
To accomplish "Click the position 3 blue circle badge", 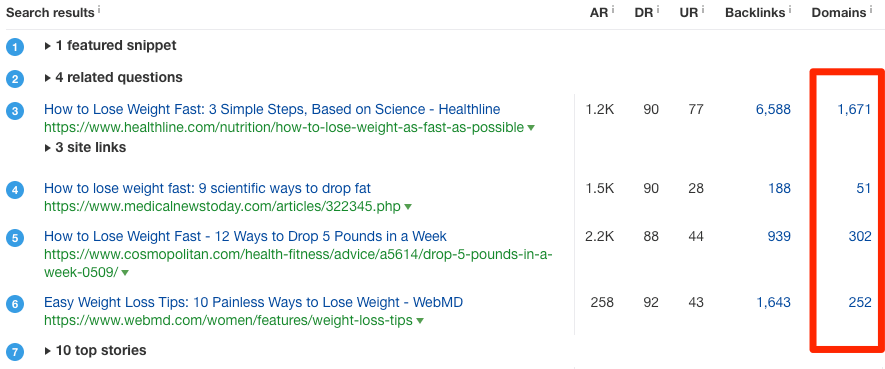I will click(15, 111).
